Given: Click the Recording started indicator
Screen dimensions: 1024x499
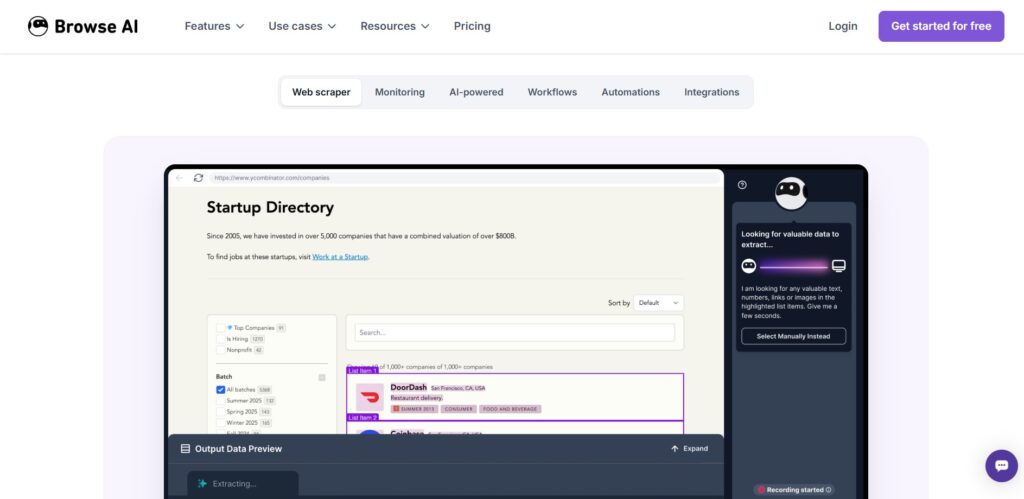Looking at the screenshot, I should point(793,489).
